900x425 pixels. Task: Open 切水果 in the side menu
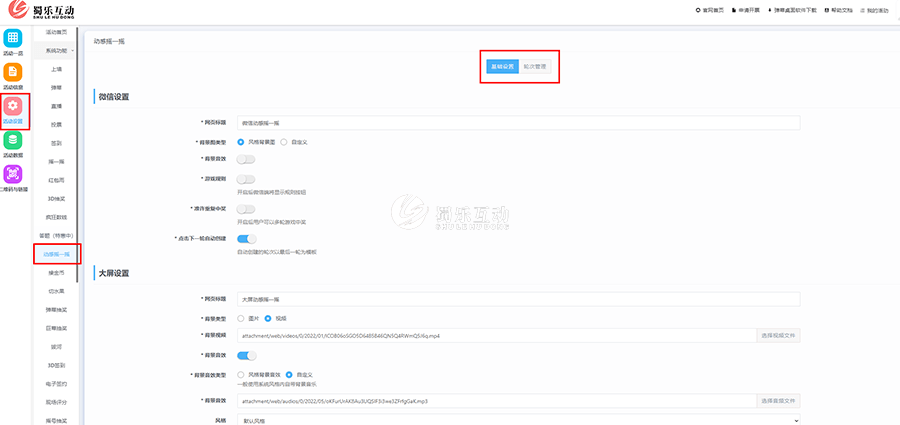[x=56, y=291]
